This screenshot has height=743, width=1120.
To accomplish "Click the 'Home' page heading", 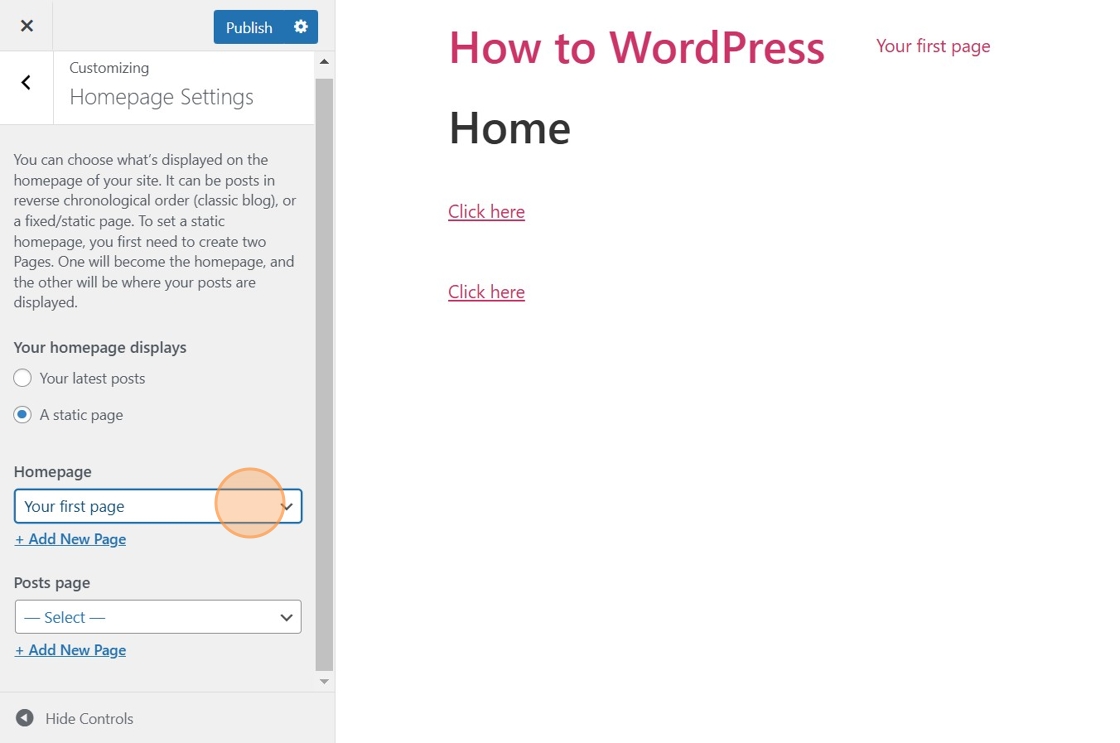I will click(x=509, y=129).
